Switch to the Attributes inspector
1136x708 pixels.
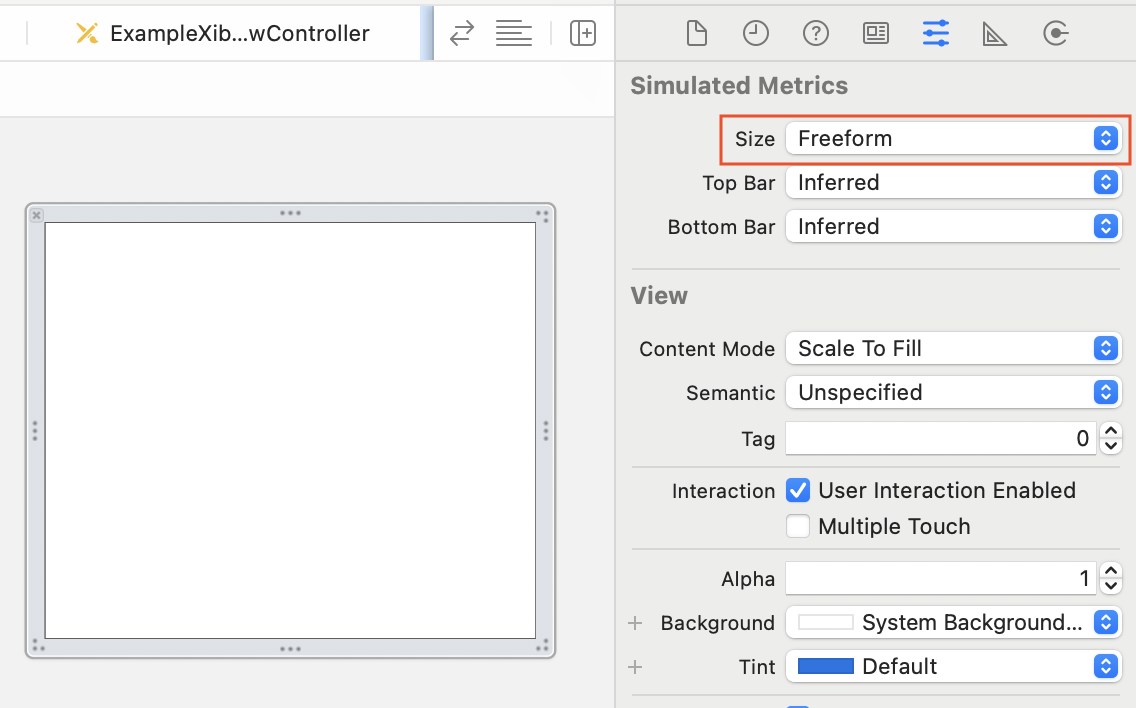pyautogui.click(x=936, y=34)
